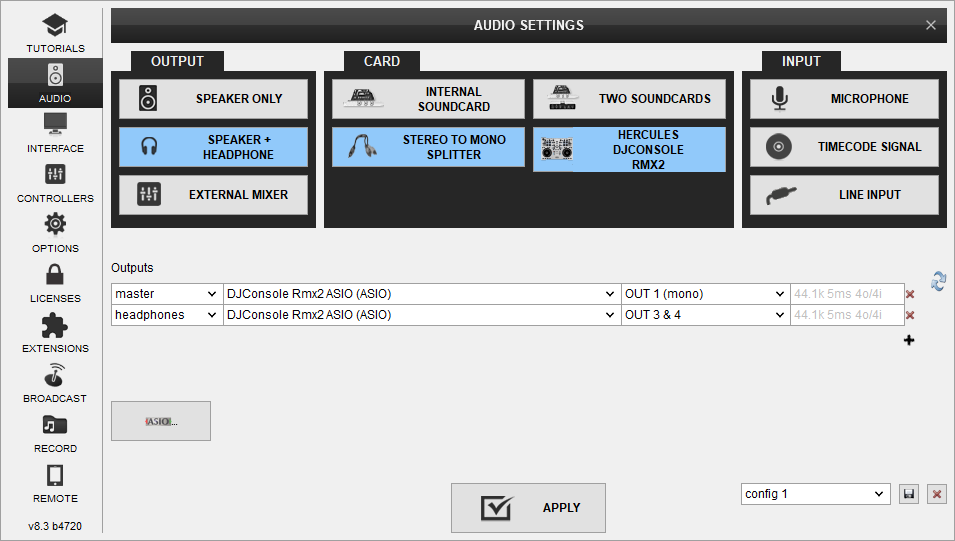Delete config 1 preset
This screenshot has height=541, width=955.
tap(937, 494)
